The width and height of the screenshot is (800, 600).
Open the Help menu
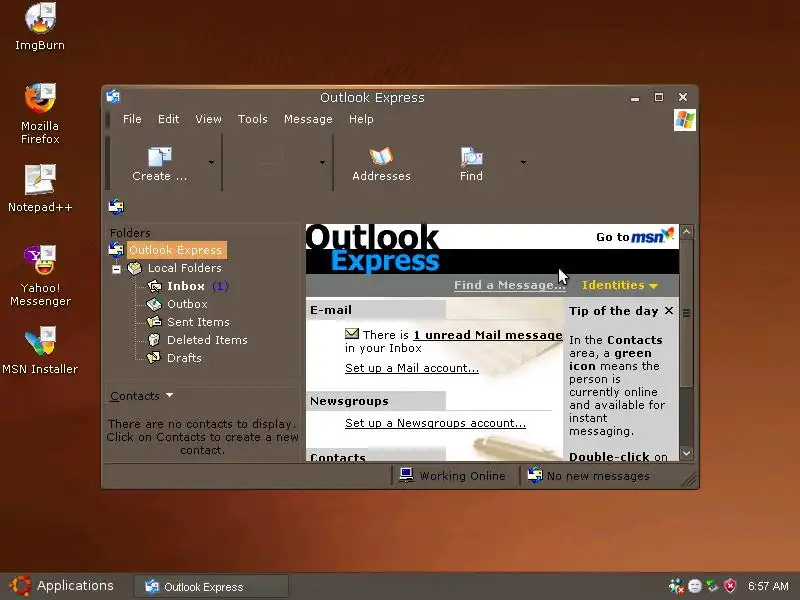(x=361, y=119)
